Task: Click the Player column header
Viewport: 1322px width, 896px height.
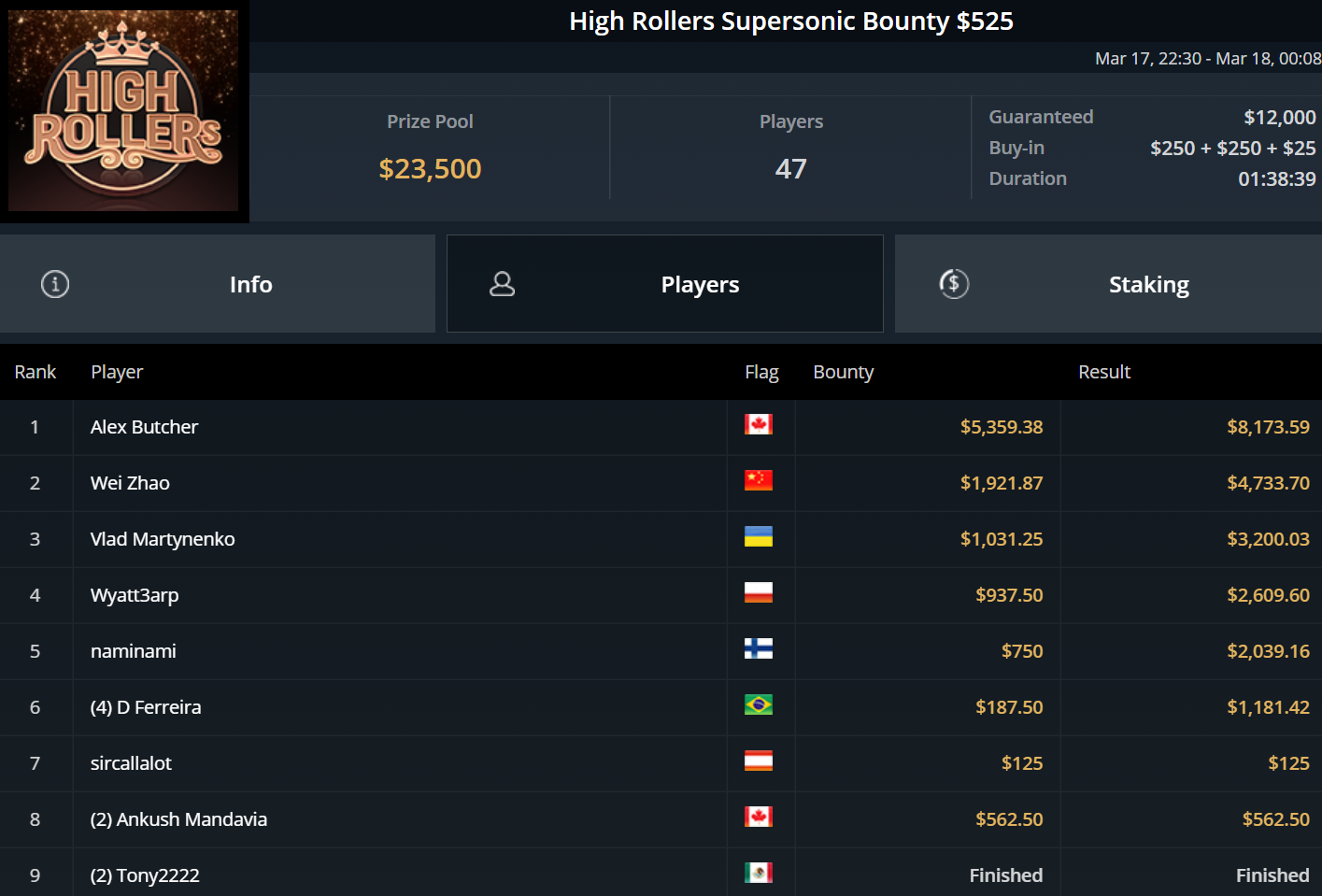Action: [x=117, y=372]
